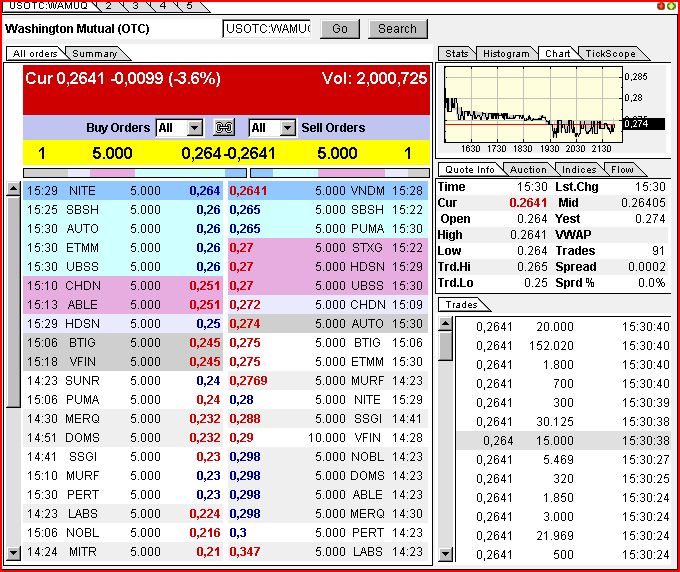Image resolution: width=680 pixels, height=572 pixels.
Task: Click the Go button
Action: pyautogui.click(x=340, y=29)
